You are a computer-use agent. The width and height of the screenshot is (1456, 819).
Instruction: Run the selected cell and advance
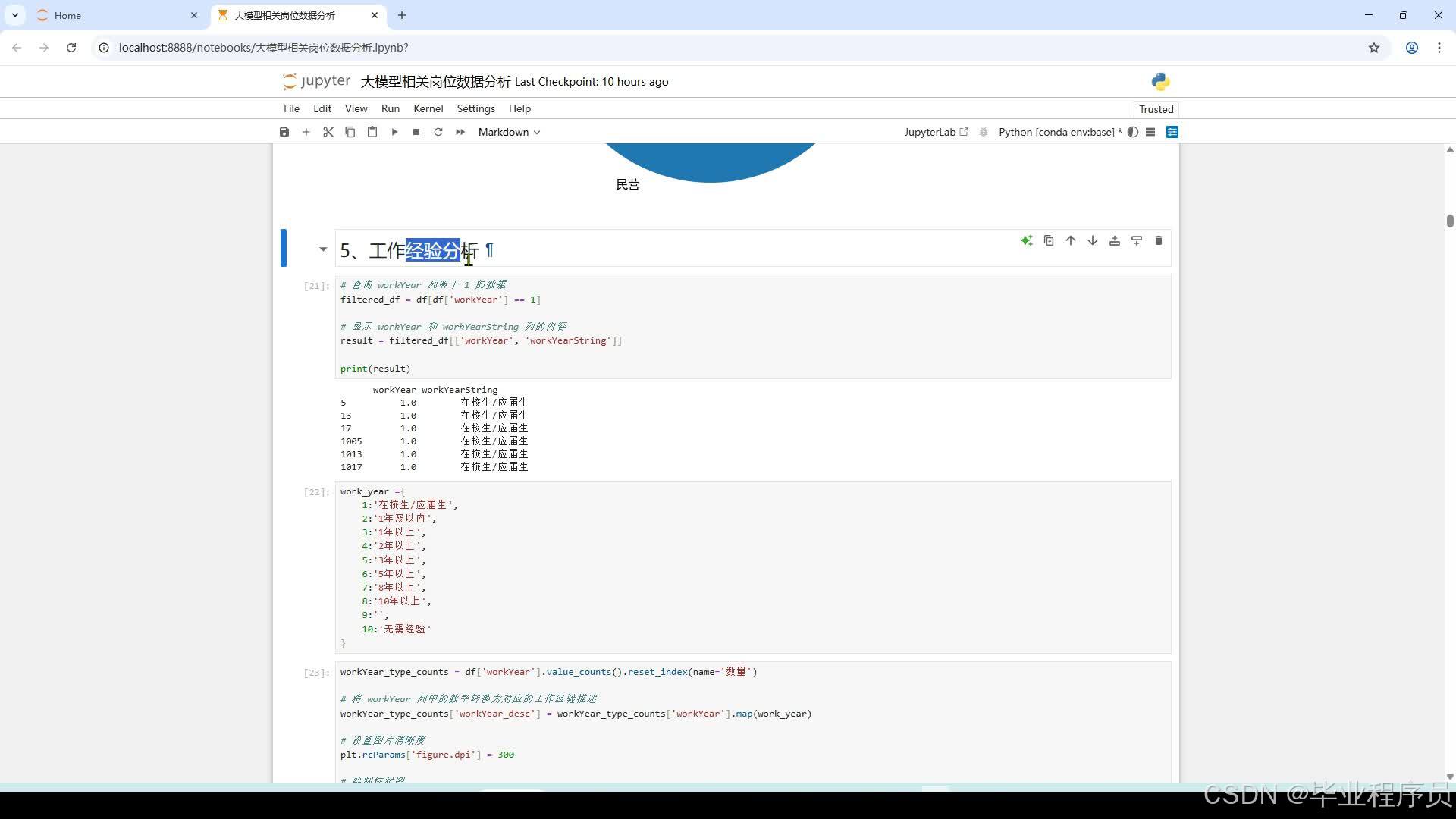point(394,132)
